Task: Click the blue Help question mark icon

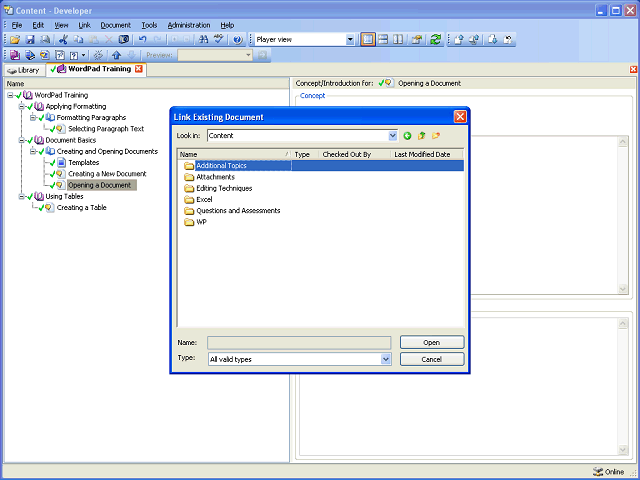Action: pyautogui.click(x=238, y=40)
